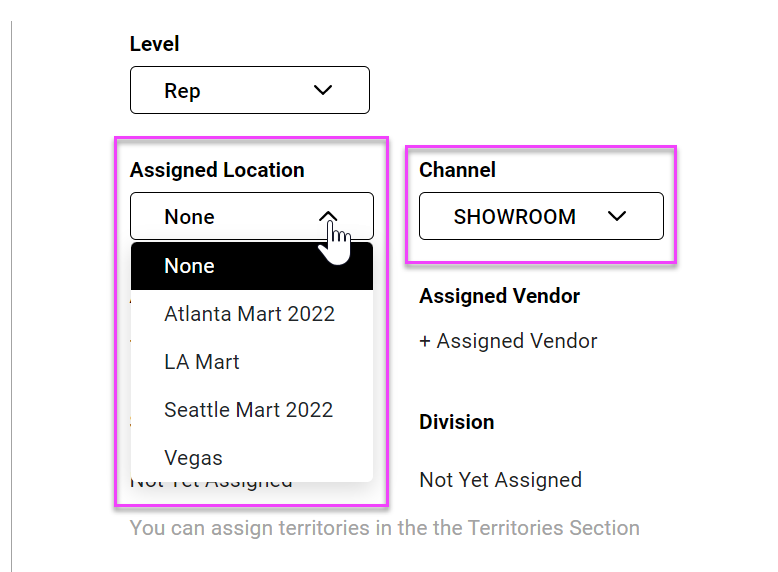Image resolution: width=778 pixels, height=572 pixels.
Task: Click the Assigned Location field showing None
Action: pyautogui.click(x=230, y=216)
